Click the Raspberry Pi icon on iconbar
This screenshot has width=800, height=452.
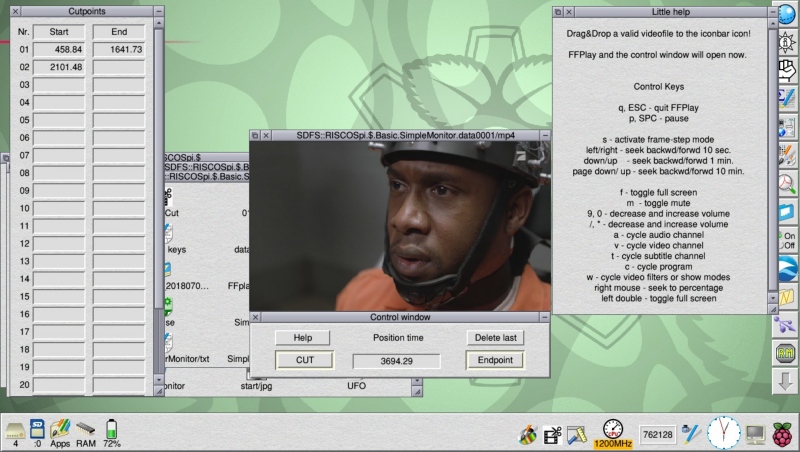coord(783,433)
